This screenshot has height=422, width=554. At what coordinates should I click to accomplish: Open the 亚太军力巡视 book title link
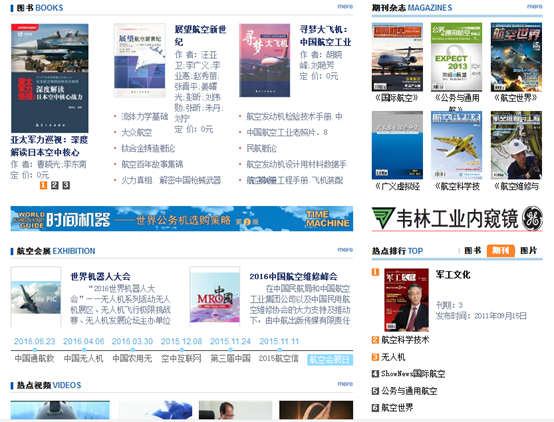point(49,146)
